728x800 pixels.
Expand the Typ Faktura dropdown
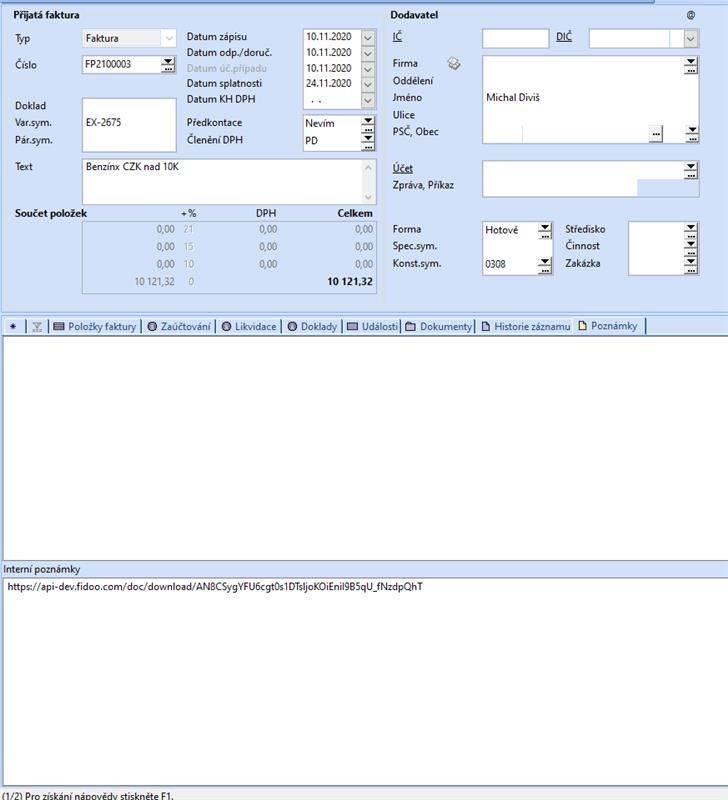click(168, 38)
